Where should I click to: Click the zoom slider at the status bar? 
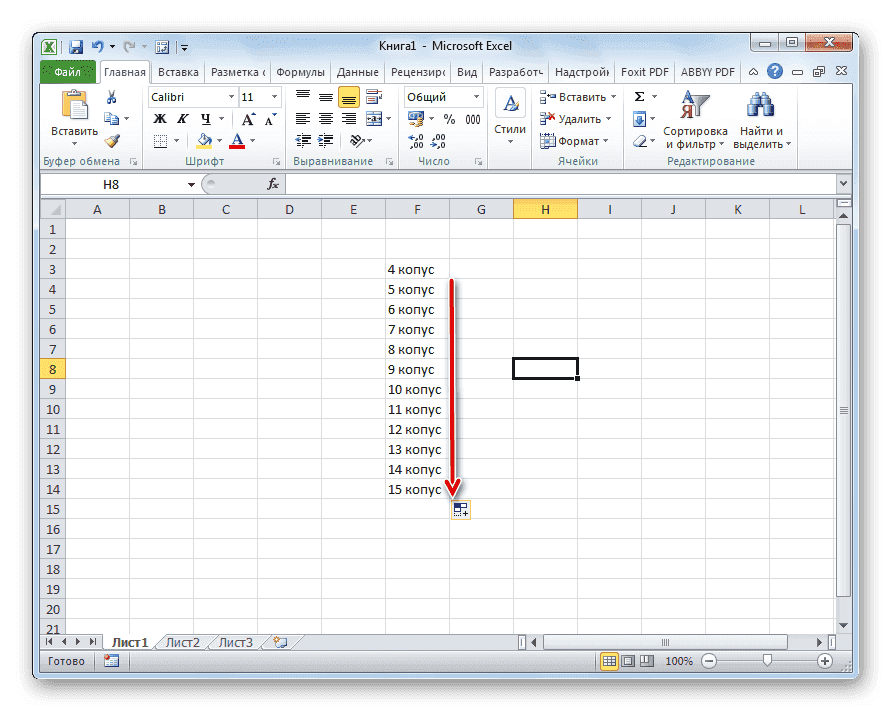tap(767, 661)
